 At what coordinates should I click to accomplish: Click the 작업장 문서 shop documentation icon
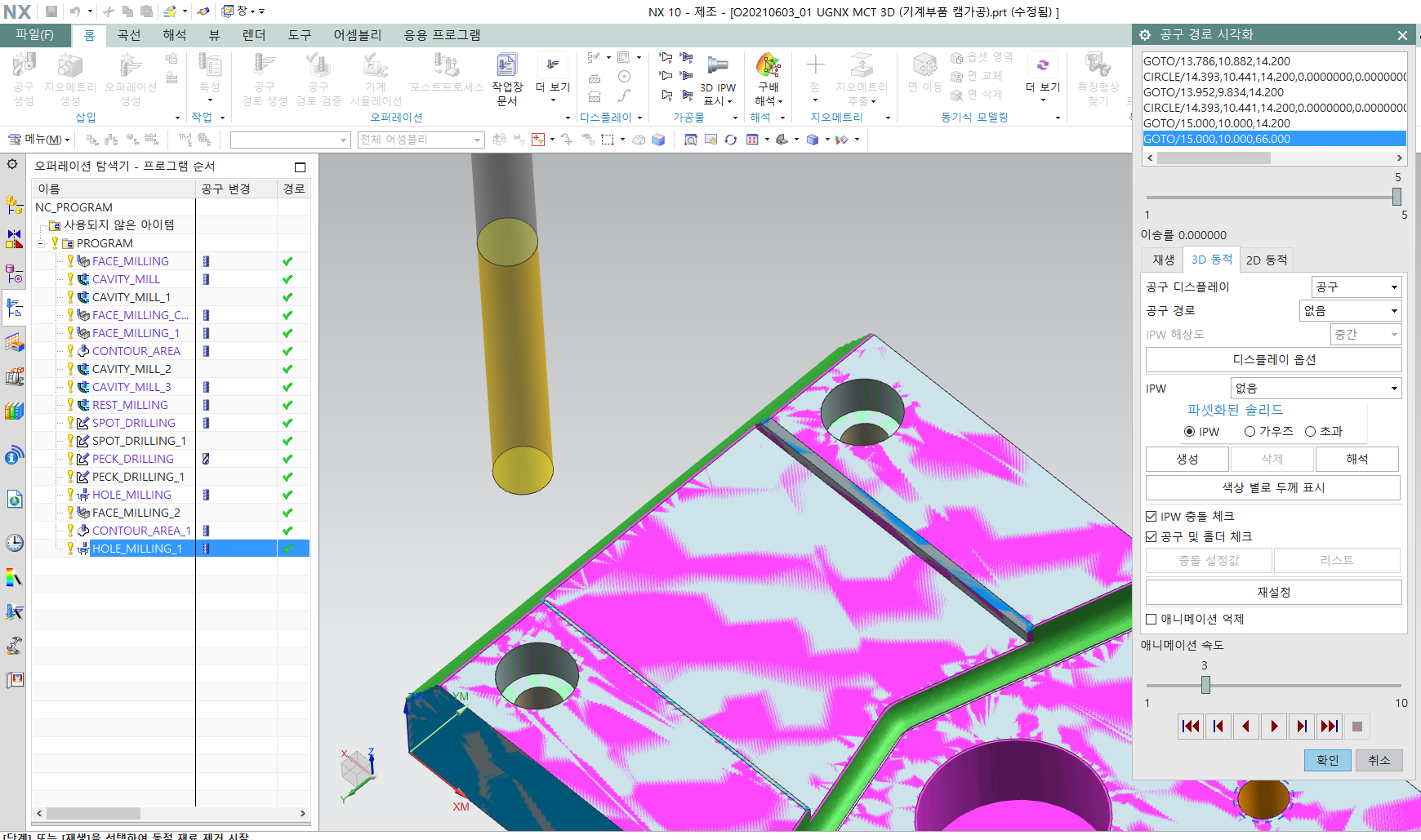click(506, 79)
